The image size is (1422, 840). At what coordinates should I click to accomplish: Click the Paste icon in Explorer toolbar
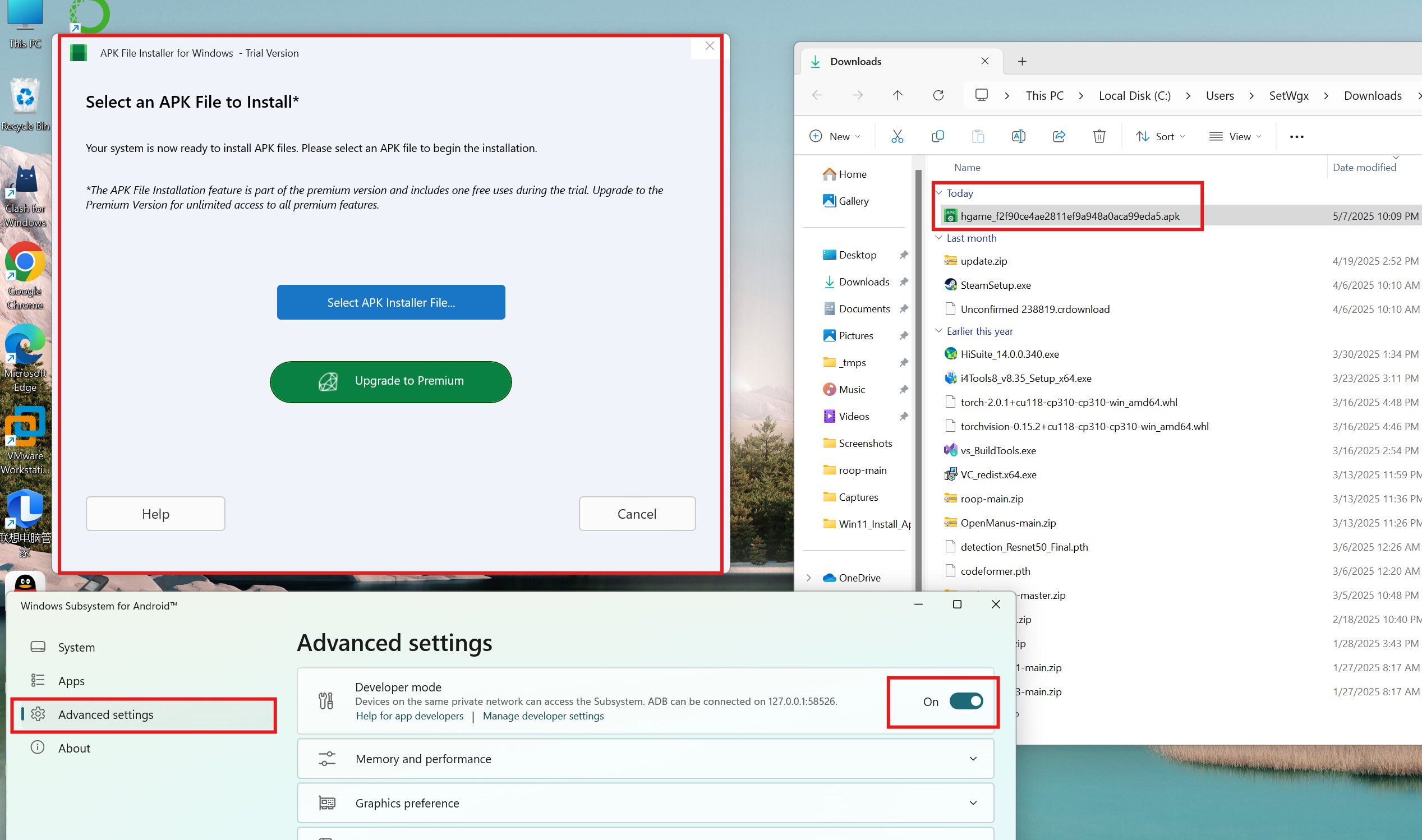[x=978, y=136]
